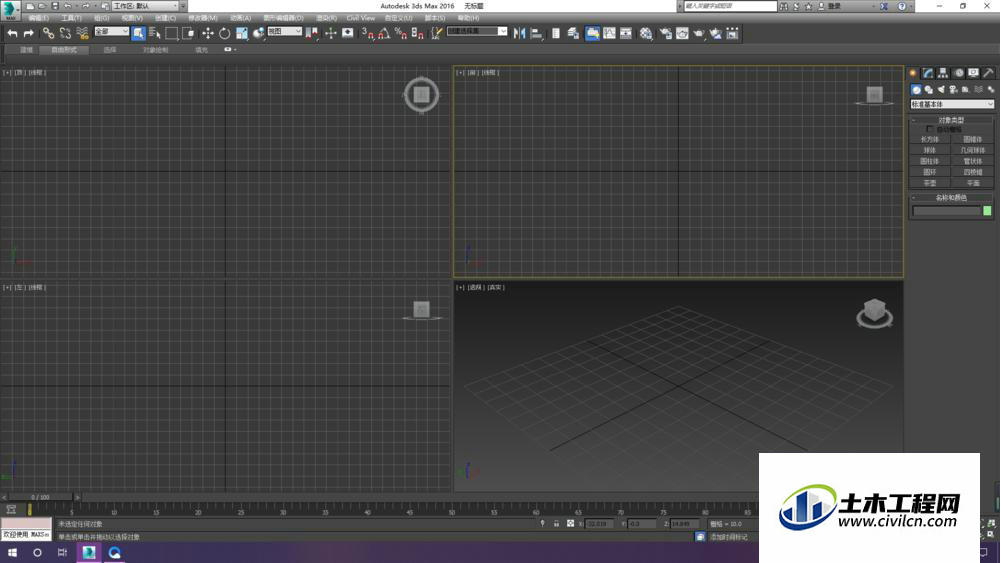Open Select by Name tool
The height and width of the screenshot is (563, 1000).
click(154, 33)
